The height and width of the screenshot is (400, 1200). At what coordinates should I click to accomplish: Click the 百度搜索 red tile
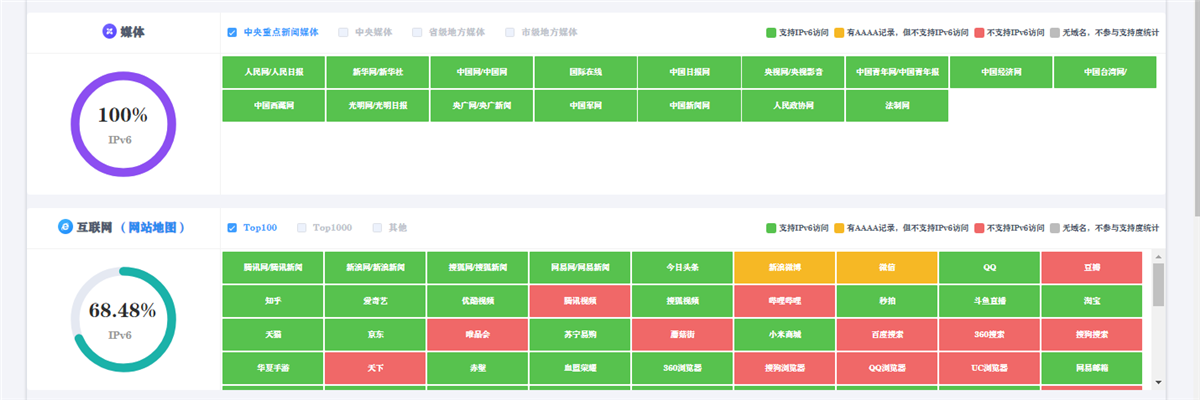coord(886,333)
